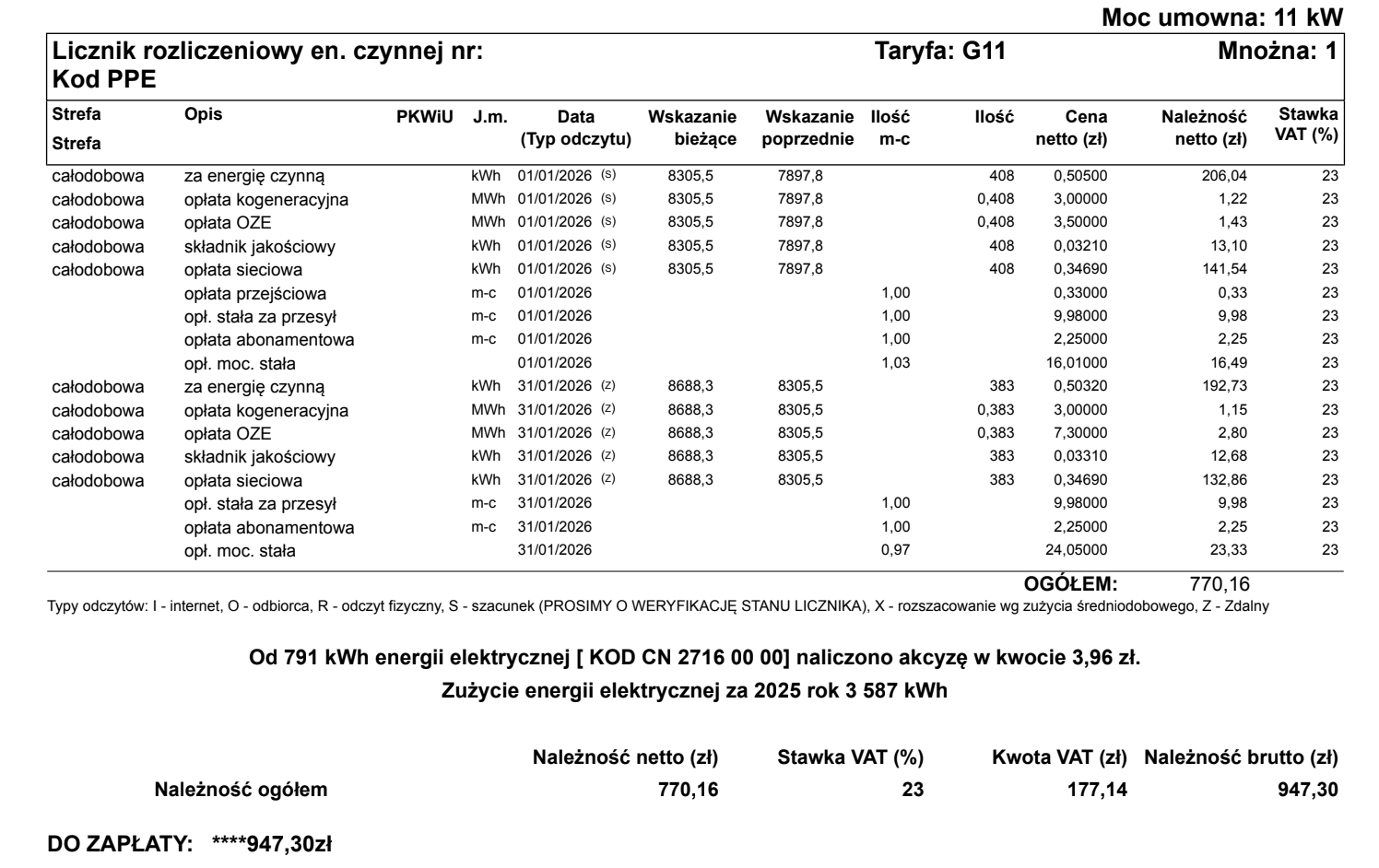Click the price value 7,30000
The height and width of the screenshot is (868, 1379).
(1079, 433)
